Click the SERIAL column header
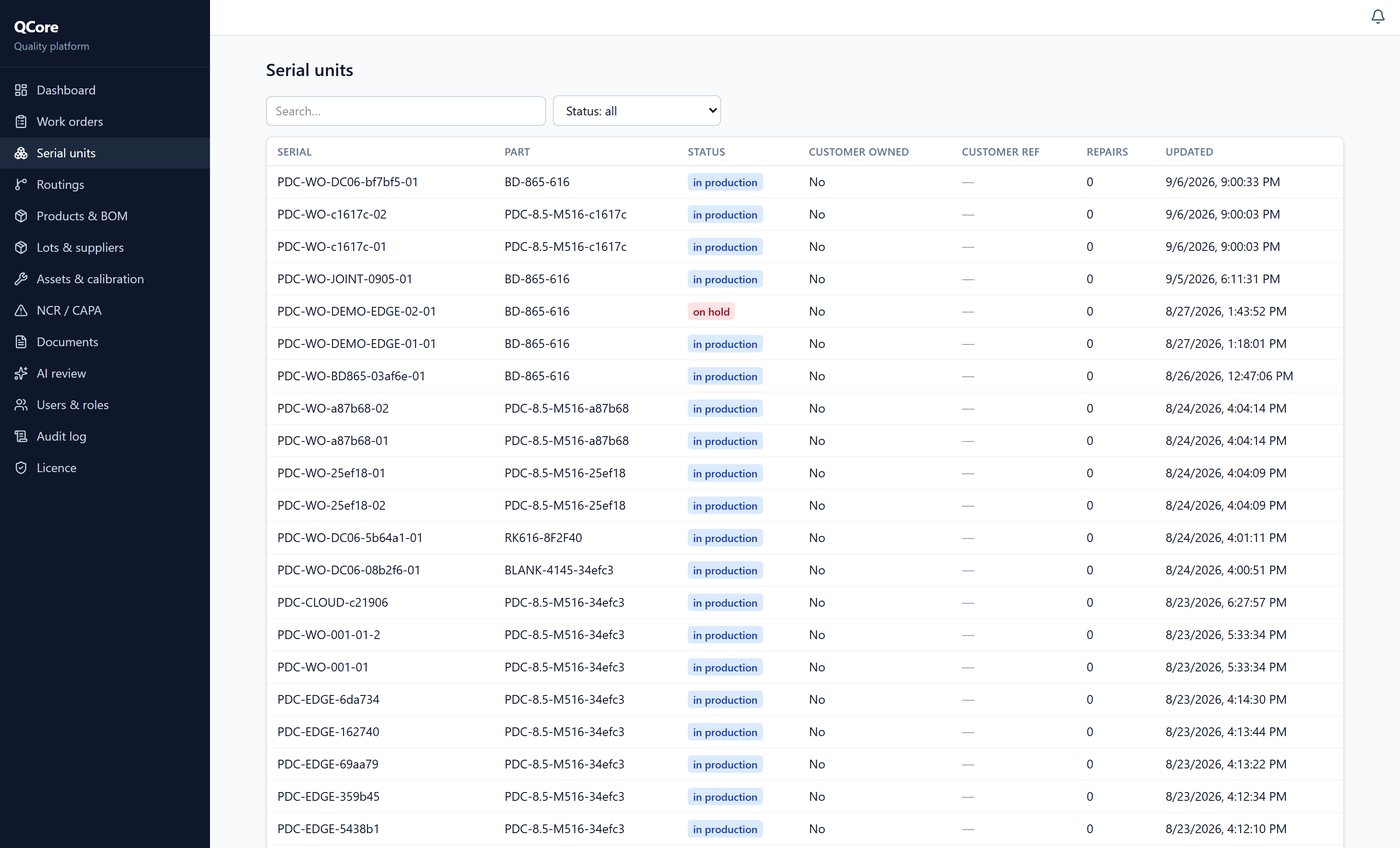Image resolution: width=1400 pixels, height=848 pixels. click(294, 152)
